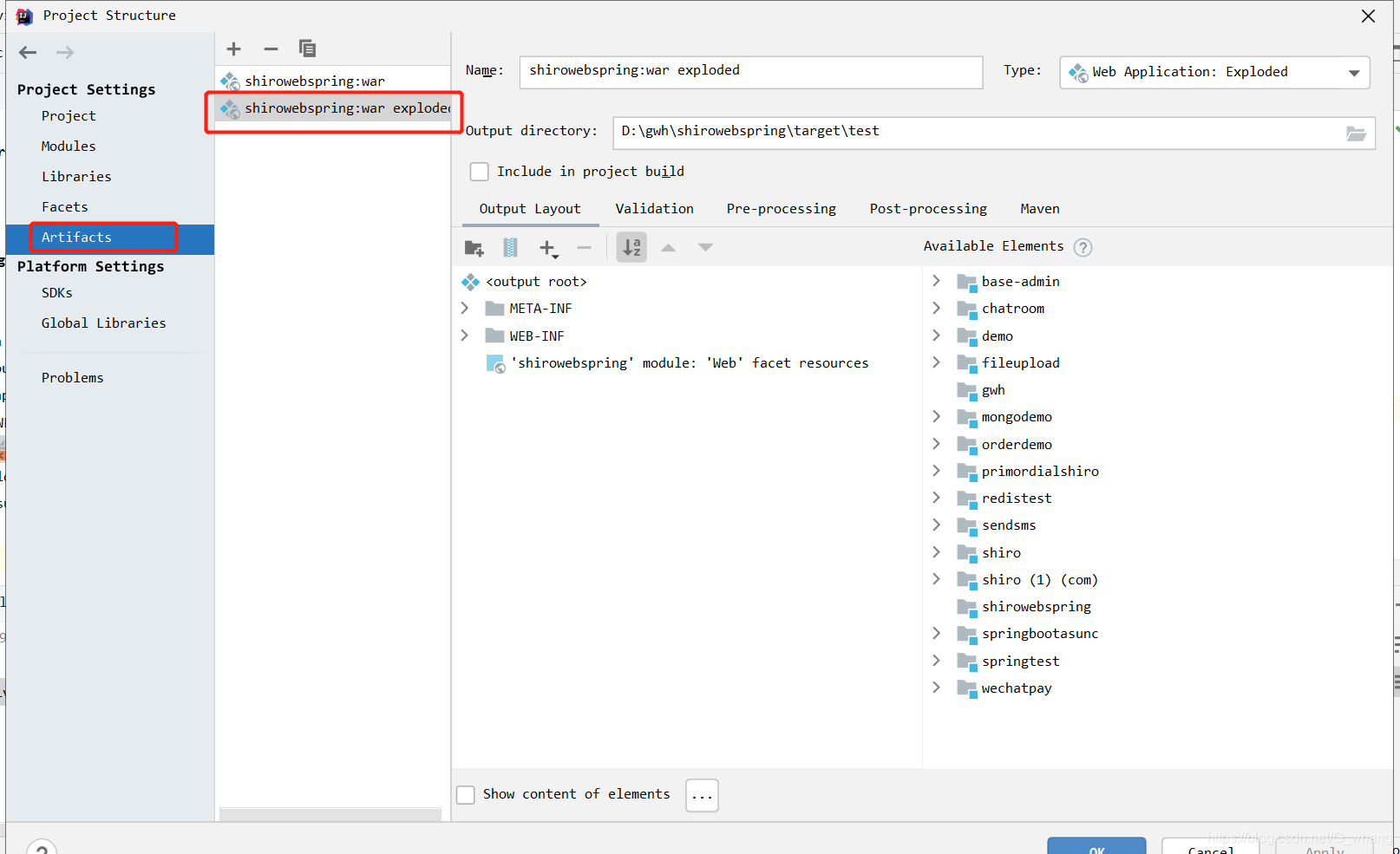
Task: Click the ellipsis options button
Action: coord(702,795)
